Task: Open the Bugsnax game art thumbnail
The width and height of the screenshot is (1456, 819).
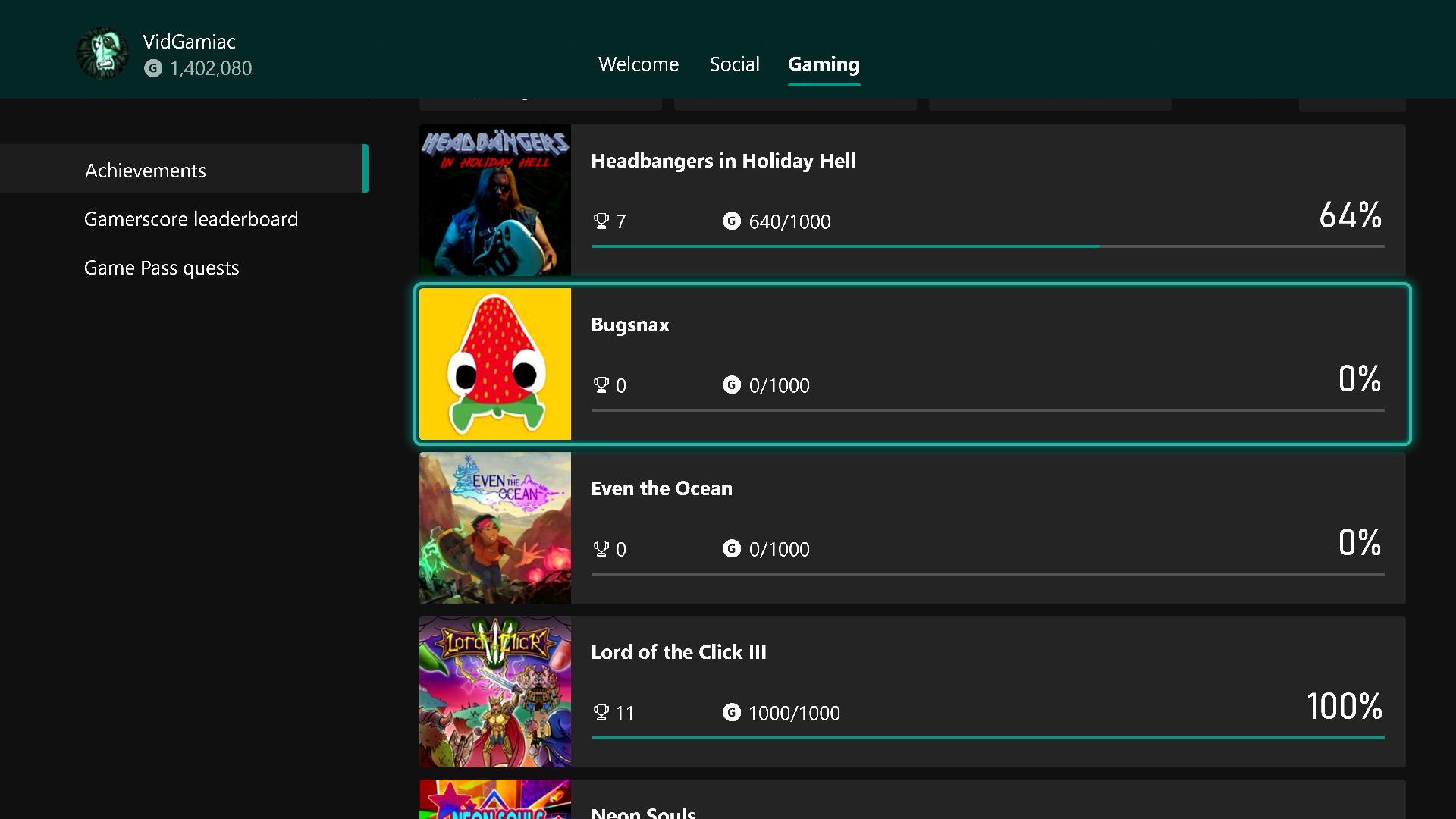Action: pyautogui.click(x=495, y=364)
